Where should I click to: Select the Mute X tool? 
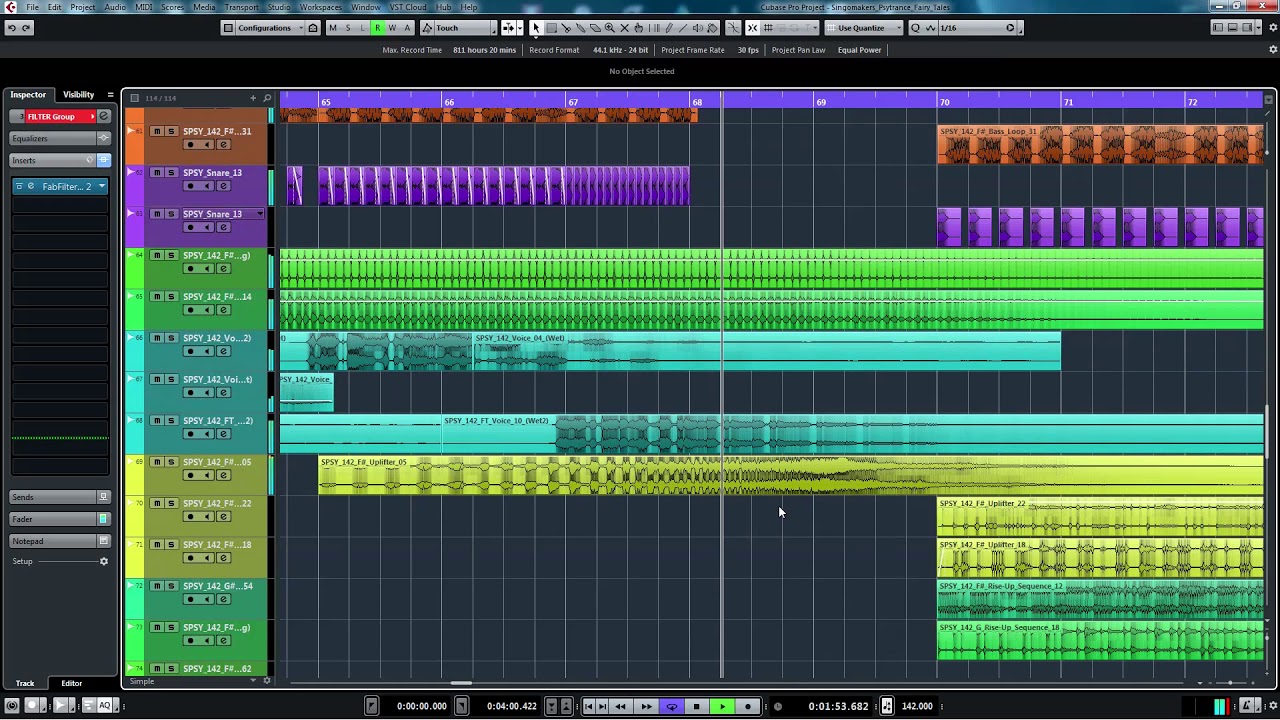[624, 28]
